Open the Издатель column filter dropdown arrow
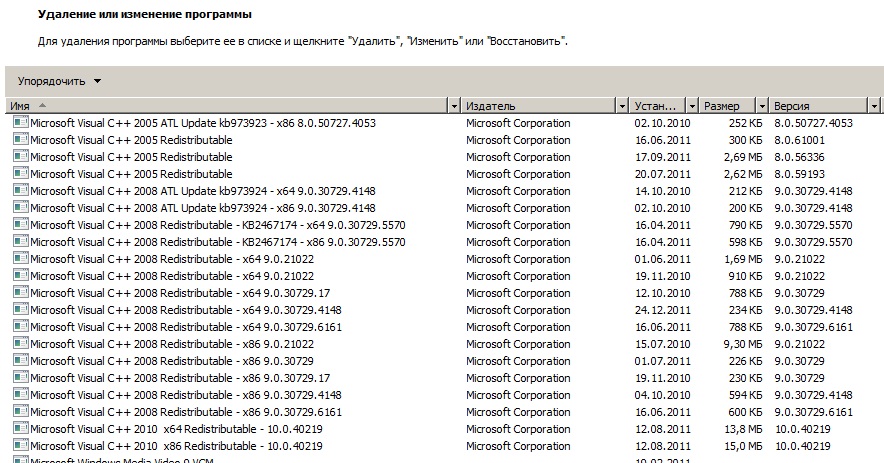 (x=622, y=105)
